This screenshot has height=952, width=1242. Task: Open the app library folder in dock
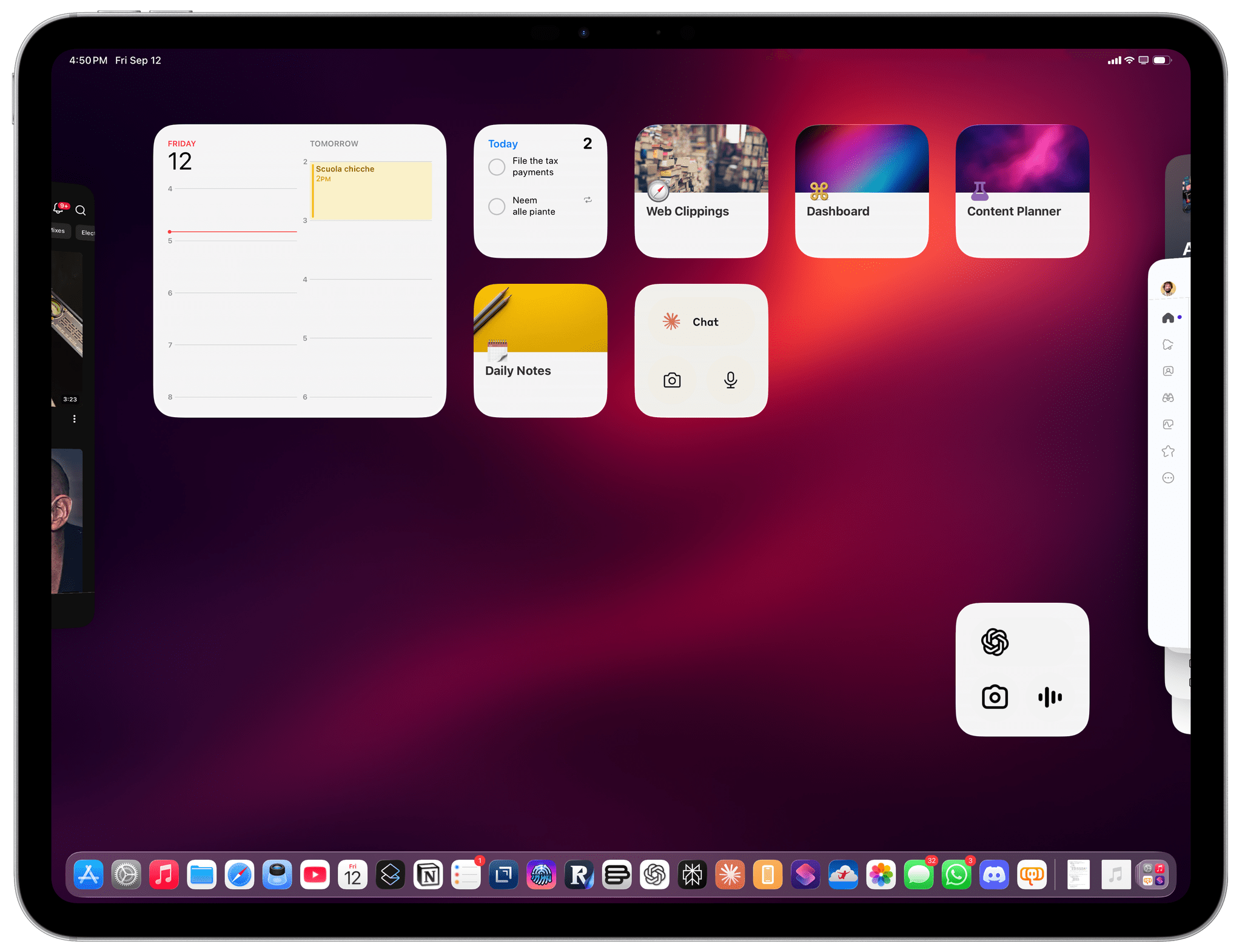click(1153, 875)
